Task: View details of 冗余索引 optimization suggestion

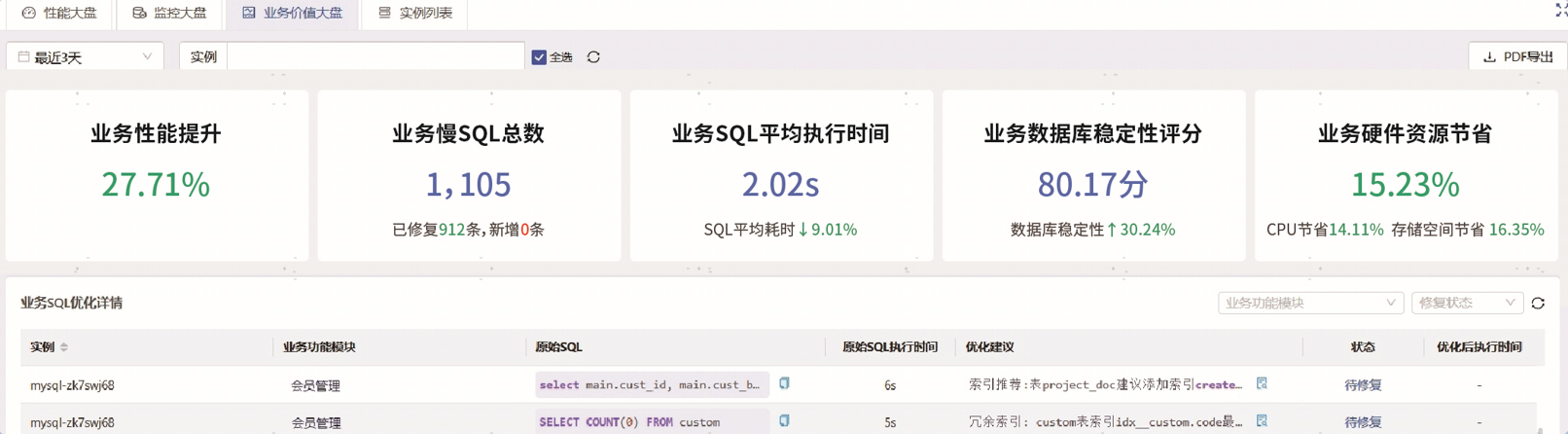Action: click(x=1262, y=421)
